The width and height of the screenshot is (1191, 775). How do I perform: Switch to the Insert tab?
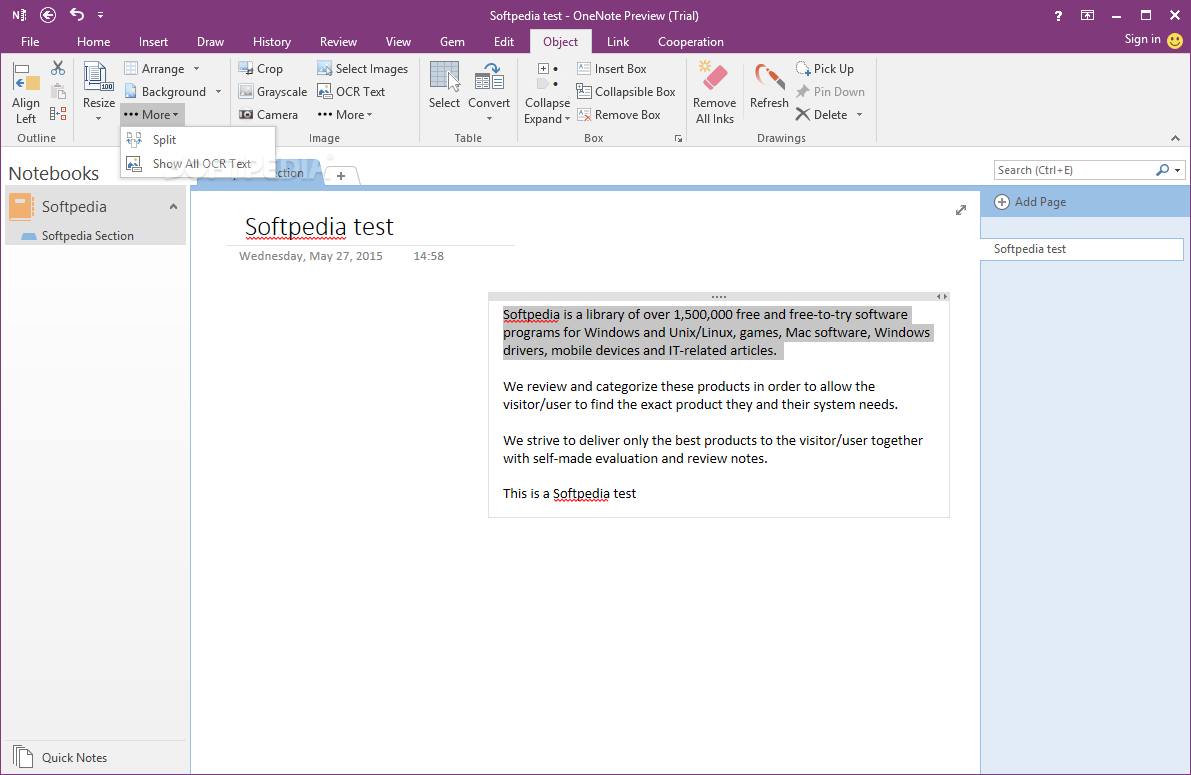tap(153, 42)
